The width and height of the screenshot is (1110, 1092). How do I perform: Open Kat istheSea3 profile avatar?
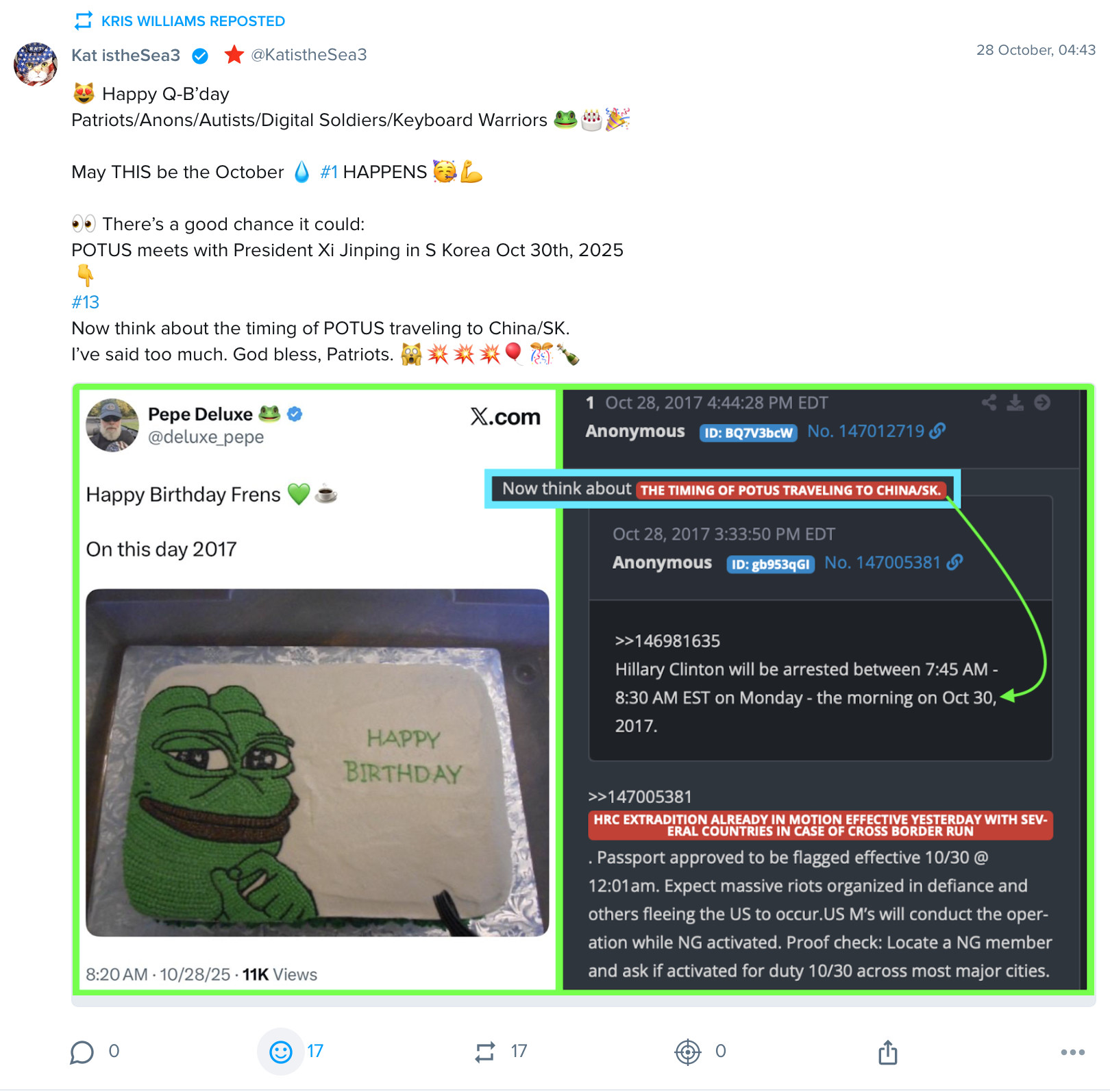coord(36,64)
